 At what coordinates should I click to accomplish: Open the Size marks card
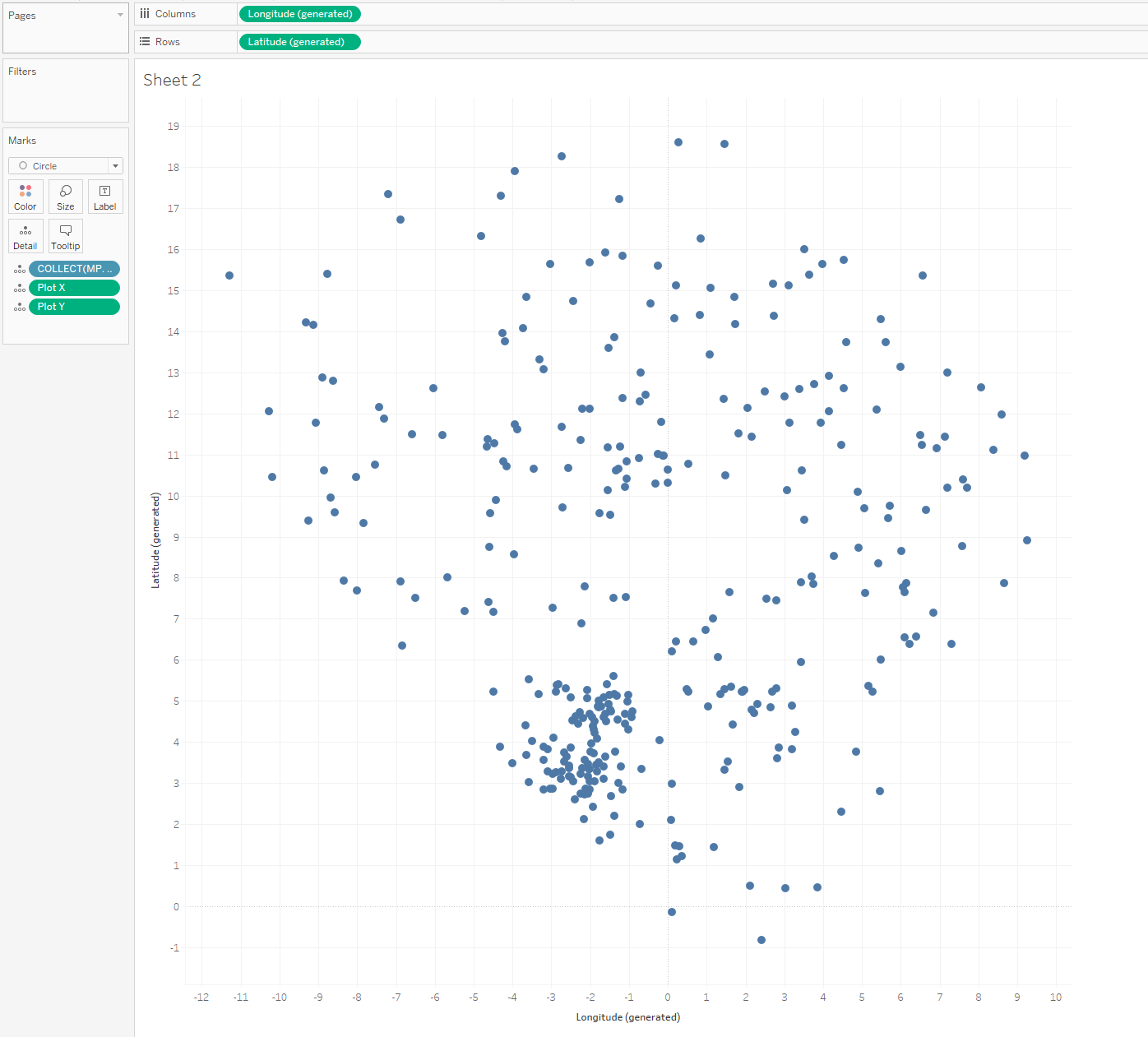click(66, 197)
